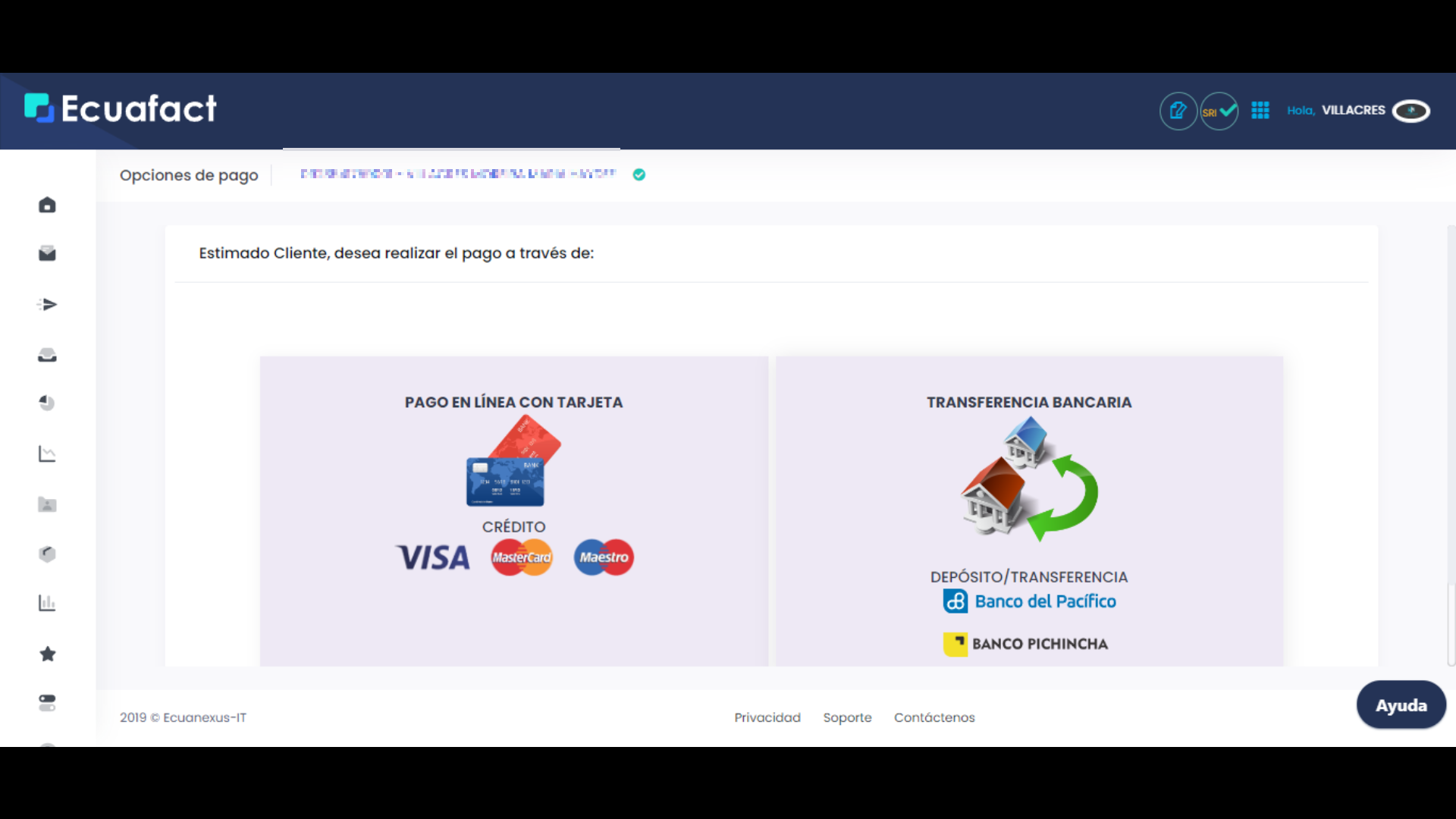Click the VISA card logo
The width and height of the screenshot is (1456, 819).
[x=434, y=557]
